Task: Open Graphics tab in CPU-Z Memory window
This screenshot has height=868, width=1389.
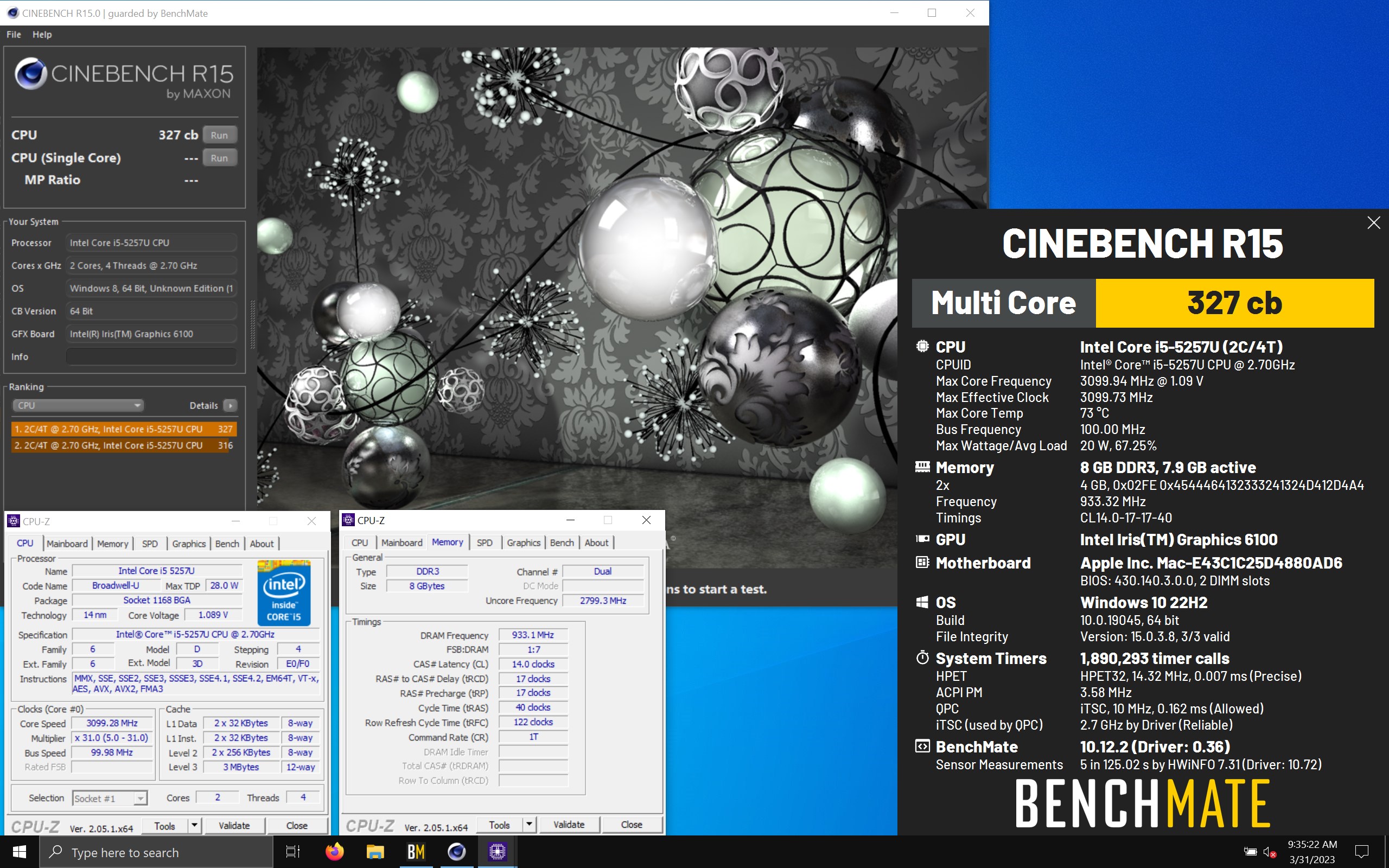Action: pos(524,542)
